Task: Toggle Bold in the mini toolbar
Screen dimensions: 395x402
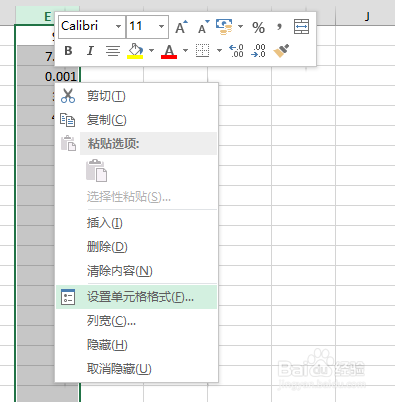Action: pyautogui.click(x=68, y=51)
